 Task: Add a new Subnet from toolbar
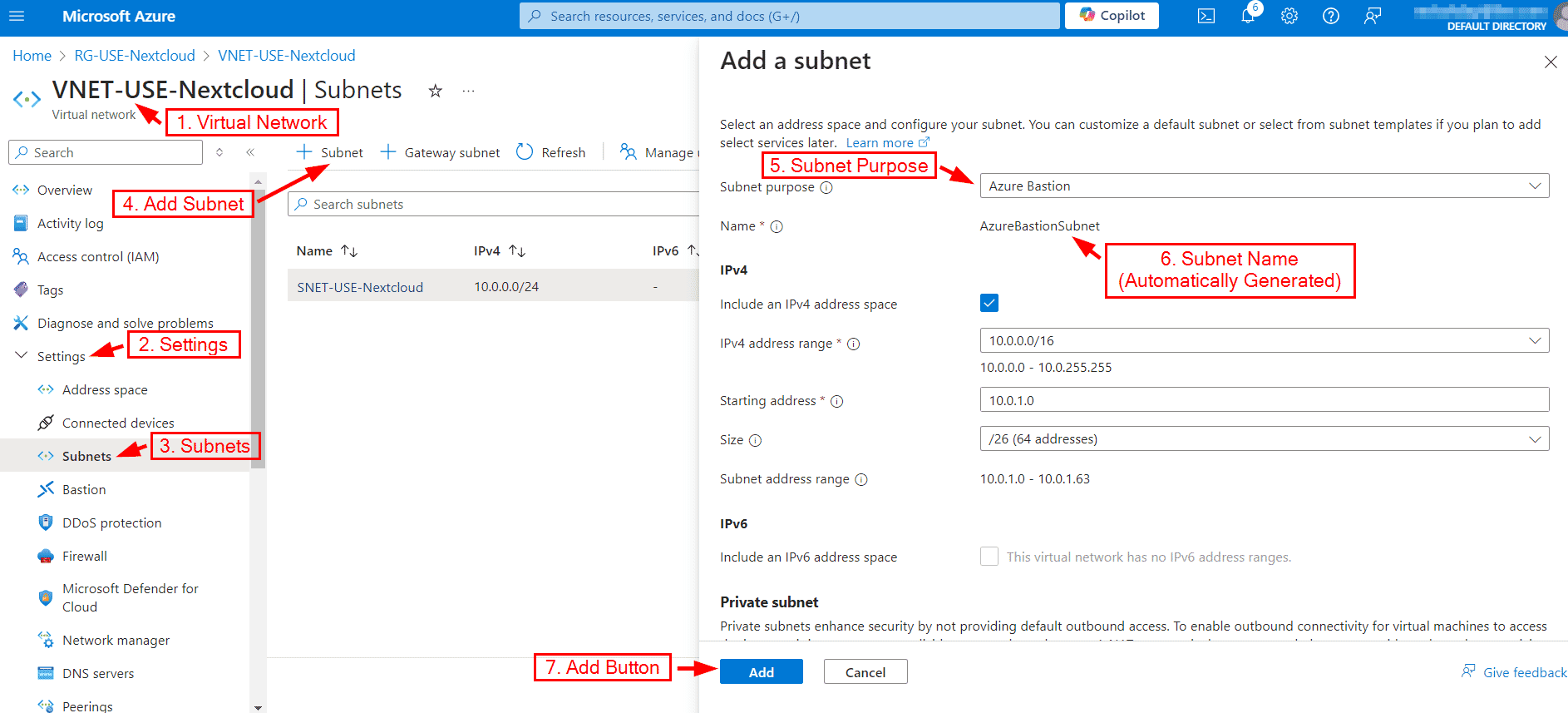(x=330, y=152)
